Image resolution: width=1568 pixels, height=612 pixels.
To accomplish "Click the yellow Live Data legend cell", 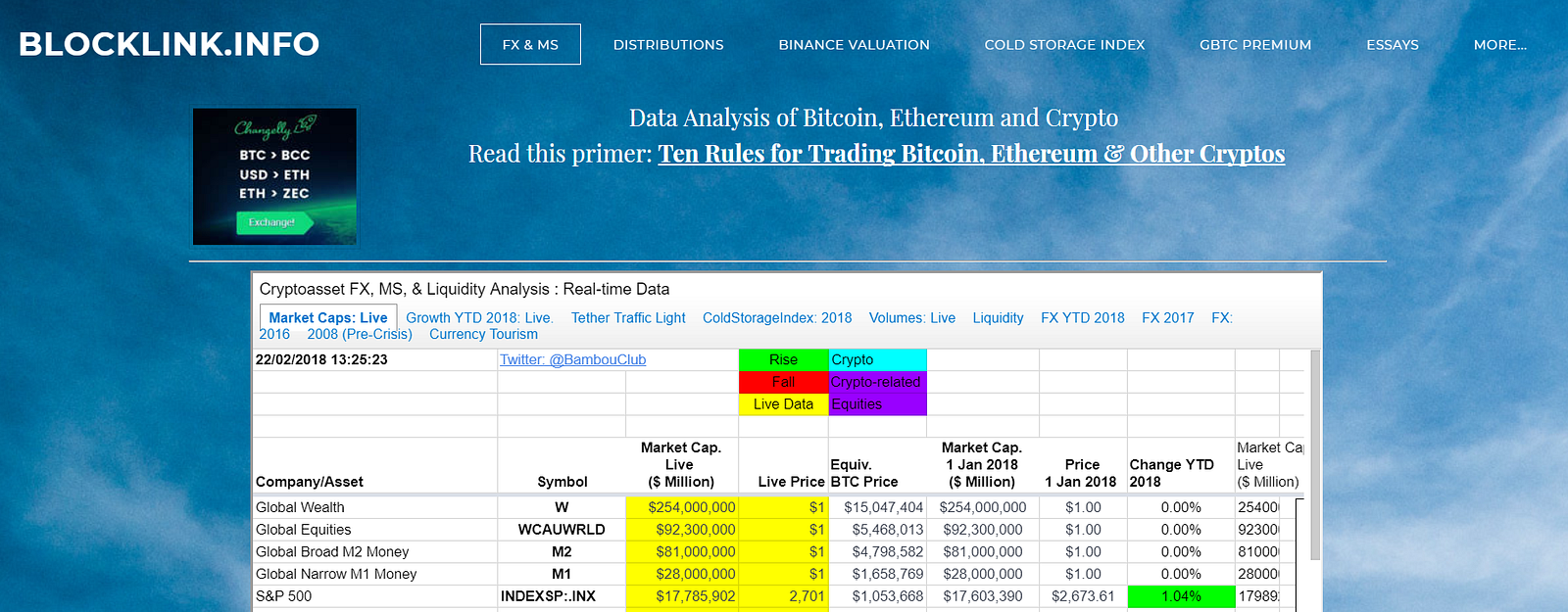I will coord(783,404).
